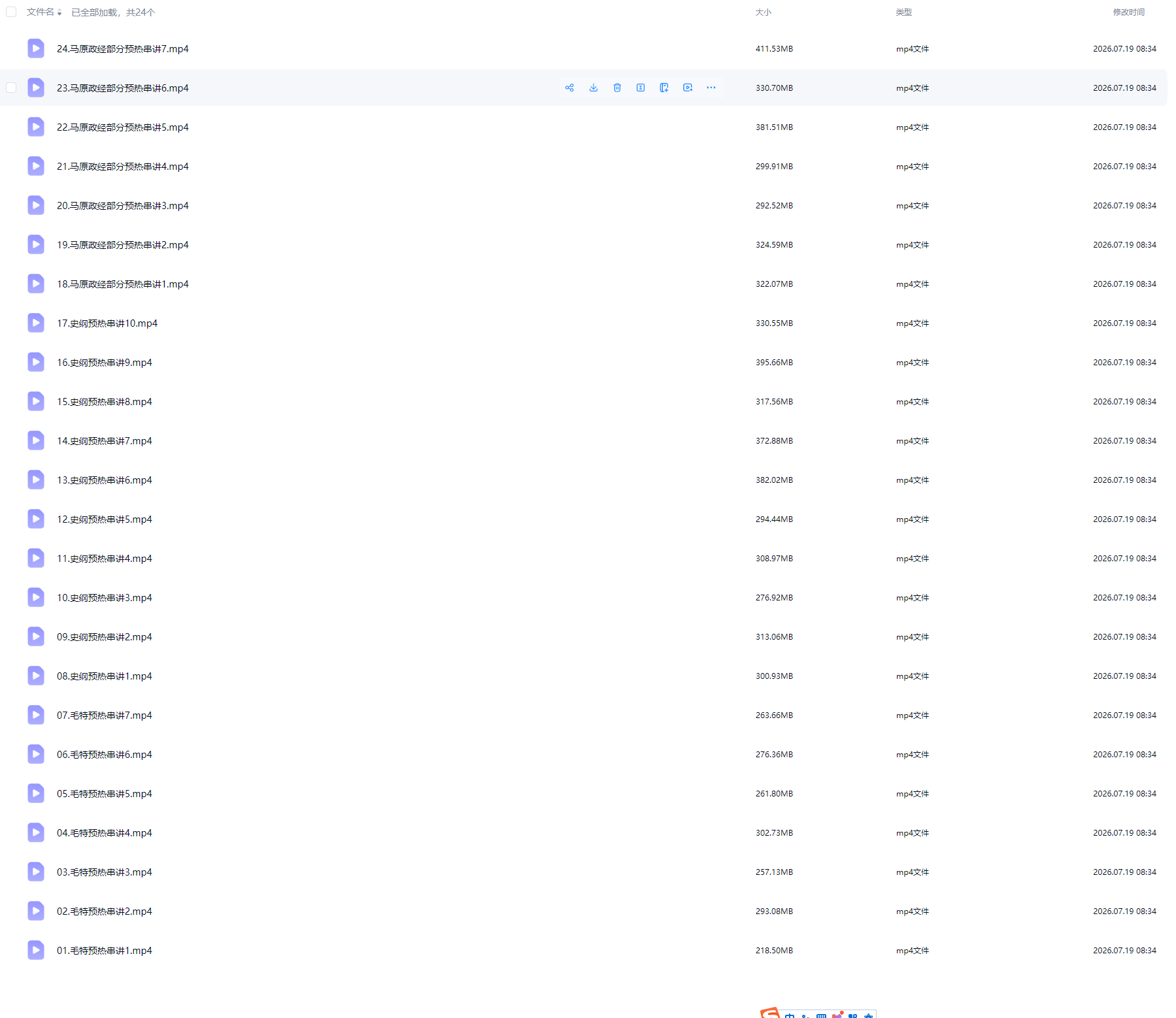Click video icon of 06.毛特预热串讲6.mp4
1176x1018 pixels.
36,754
